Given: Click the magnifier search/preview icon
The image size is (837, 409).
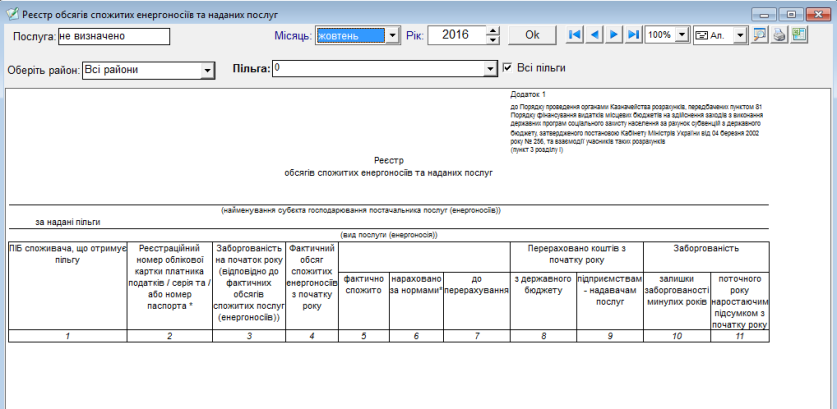Looking at the screenshot, I should (760, 34).
